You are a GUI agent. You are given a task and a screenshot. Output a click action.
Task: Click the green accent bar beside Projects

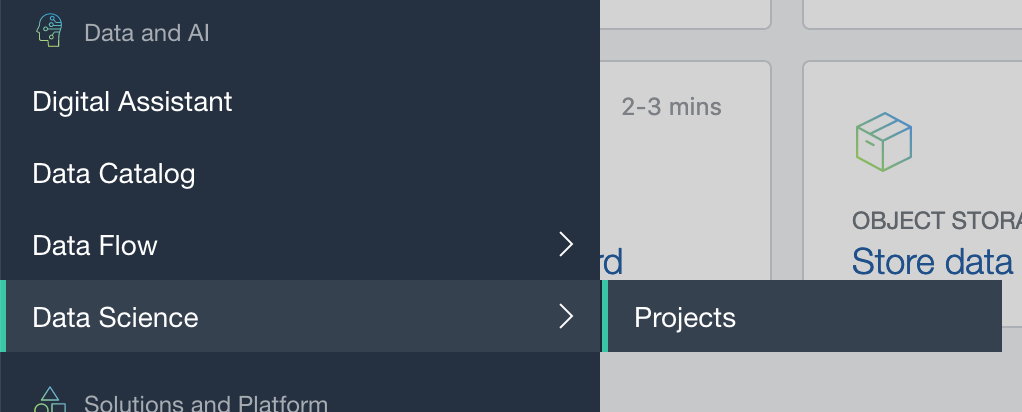pyautogui.click(x=605, y=317)
